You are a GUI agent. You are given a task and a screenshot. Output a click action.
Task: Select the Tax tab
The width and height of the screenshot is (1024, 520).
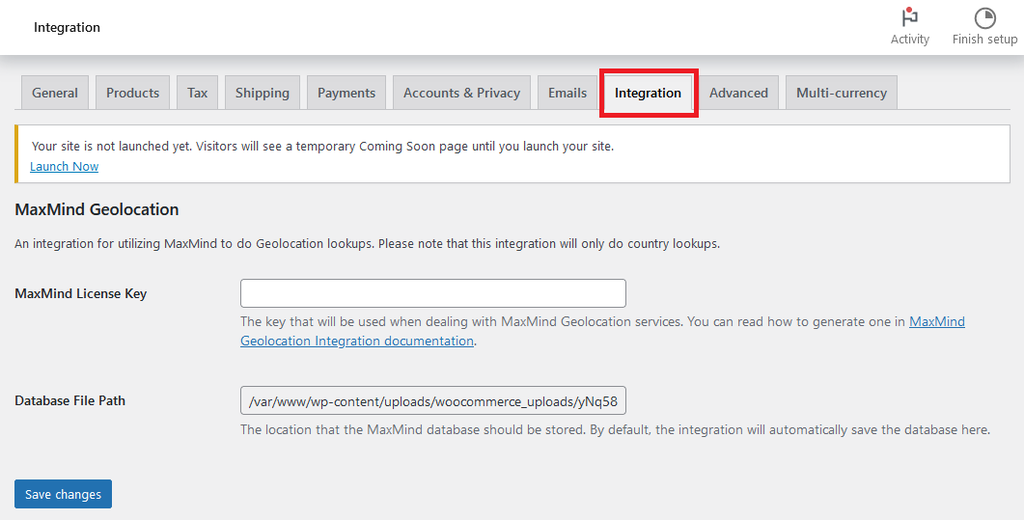click(x=198, y=93)
